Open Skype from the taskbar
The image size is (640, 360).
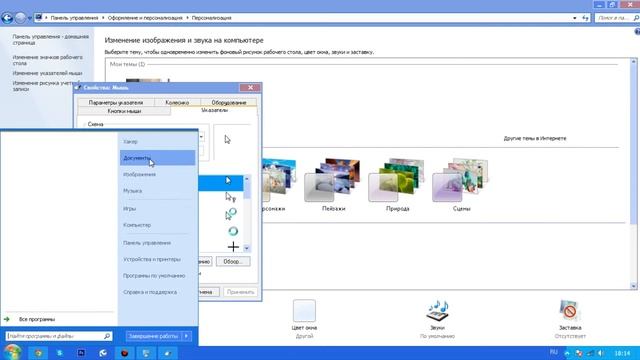coord(60,353)
